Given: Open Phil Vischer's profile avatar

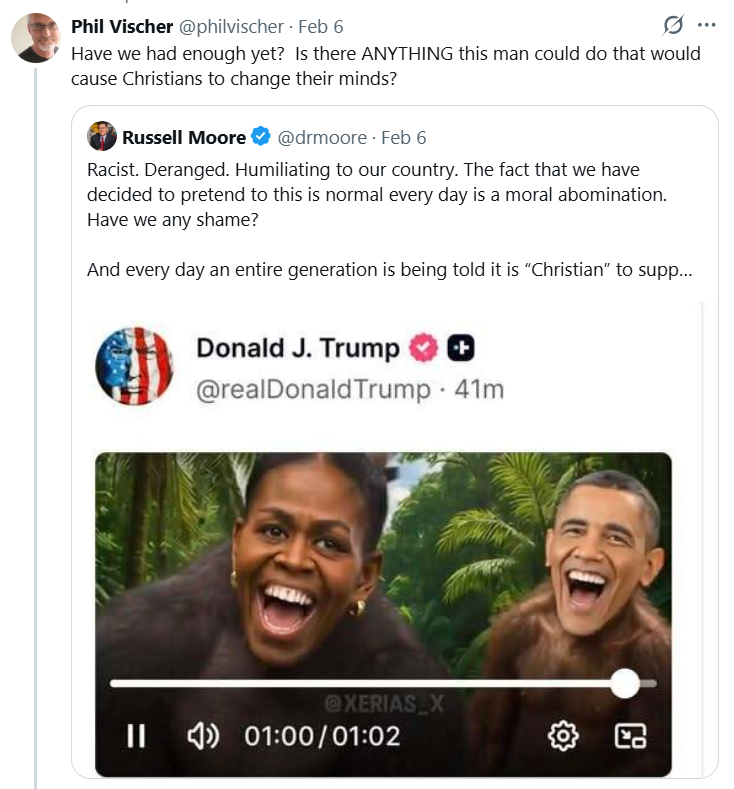Looking at the screenshot, I should pyautogui.click(x=36, y=38).
